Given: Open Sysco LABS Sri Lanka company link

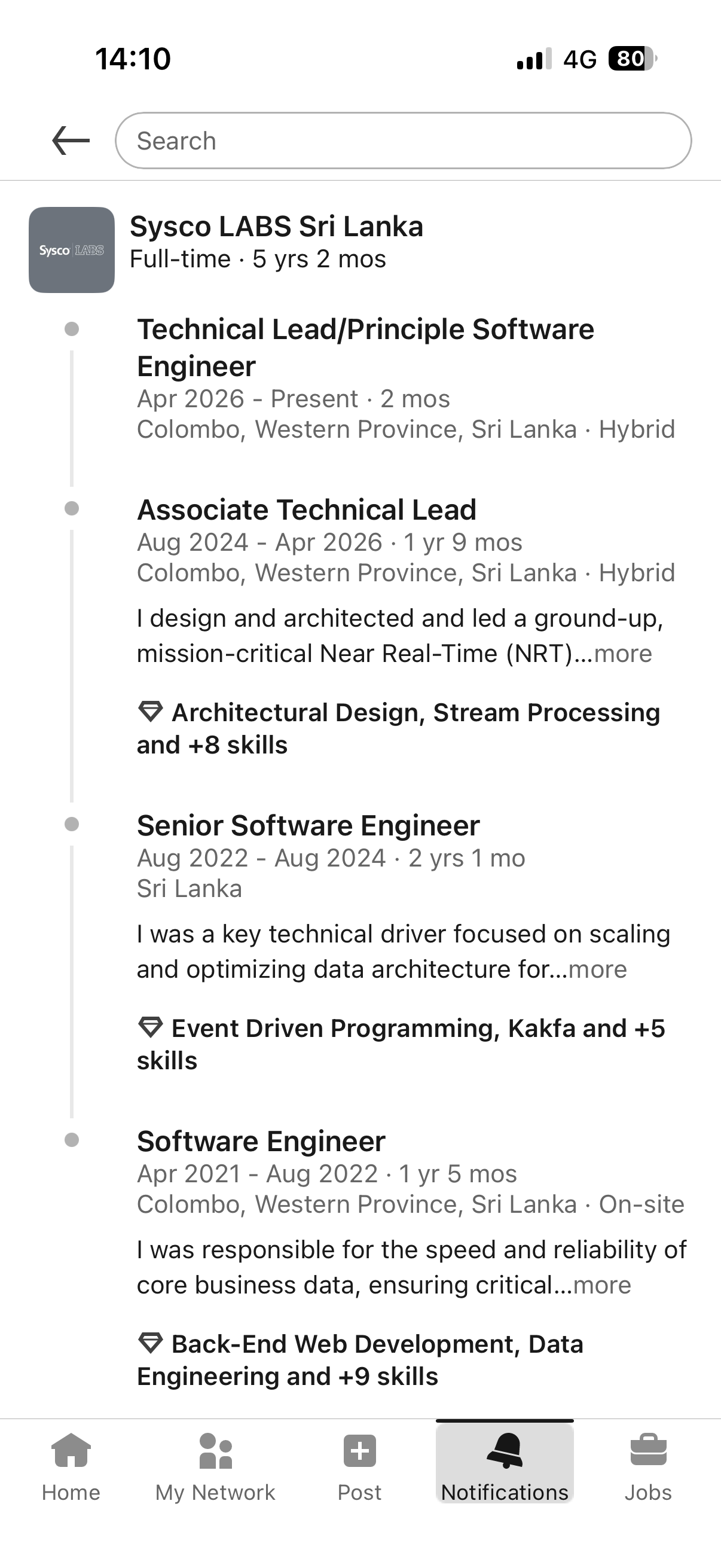Looking at the screenshot, I should 276,227.
